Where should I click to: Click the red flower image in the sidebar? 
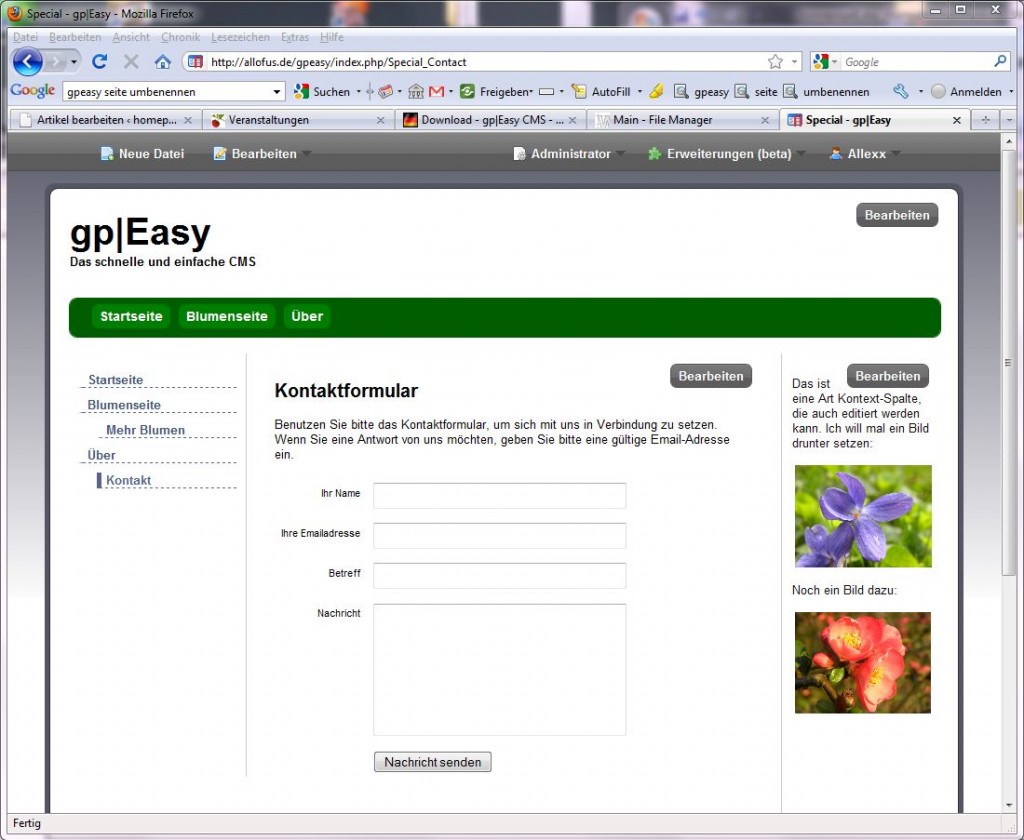pyautogui.click(x=861, y=662)
